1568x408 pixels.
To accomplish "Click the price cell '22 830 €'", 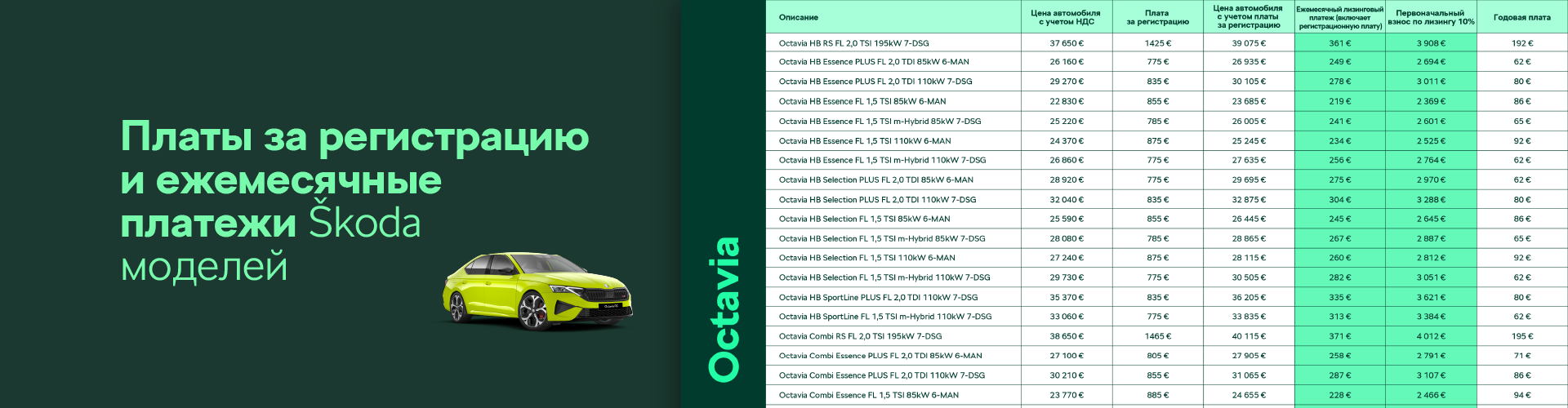I will [1067, 101].
